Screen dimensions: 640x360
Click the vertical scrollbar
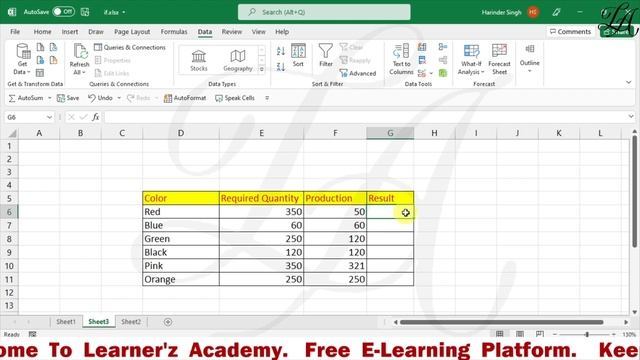tap(634, 192)
